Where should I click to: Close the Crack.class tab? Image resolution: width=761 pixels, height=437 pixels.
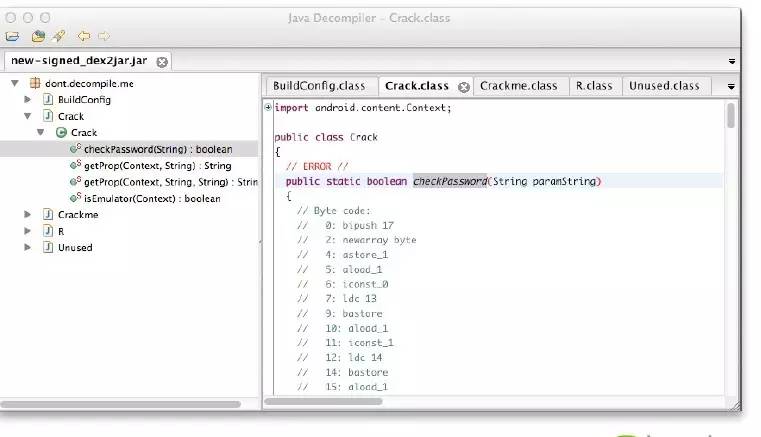pyautogui.click(x=463, y=87)
